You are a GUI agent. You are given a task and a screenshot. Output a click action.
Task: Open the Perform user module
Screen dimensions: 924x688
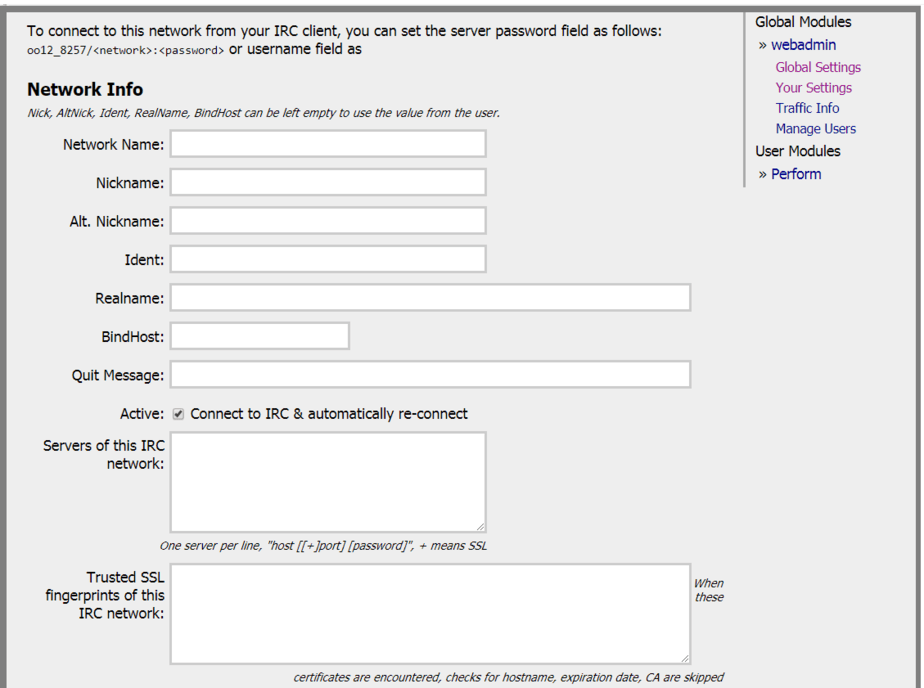(x=796, y=173)
